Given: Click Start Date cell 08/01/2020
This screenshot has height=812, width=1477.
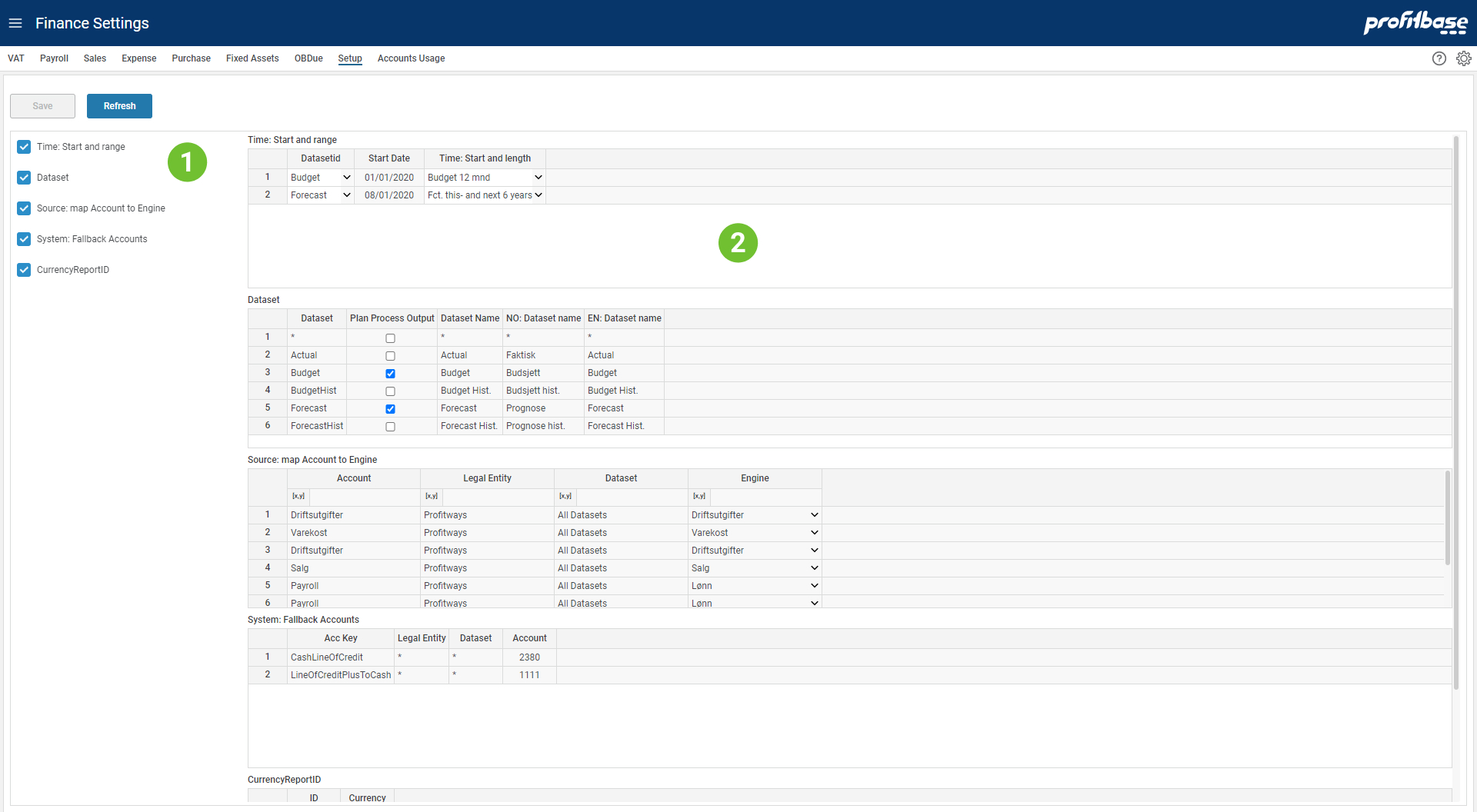Looking at the screenshot, I should pos(389,195).
